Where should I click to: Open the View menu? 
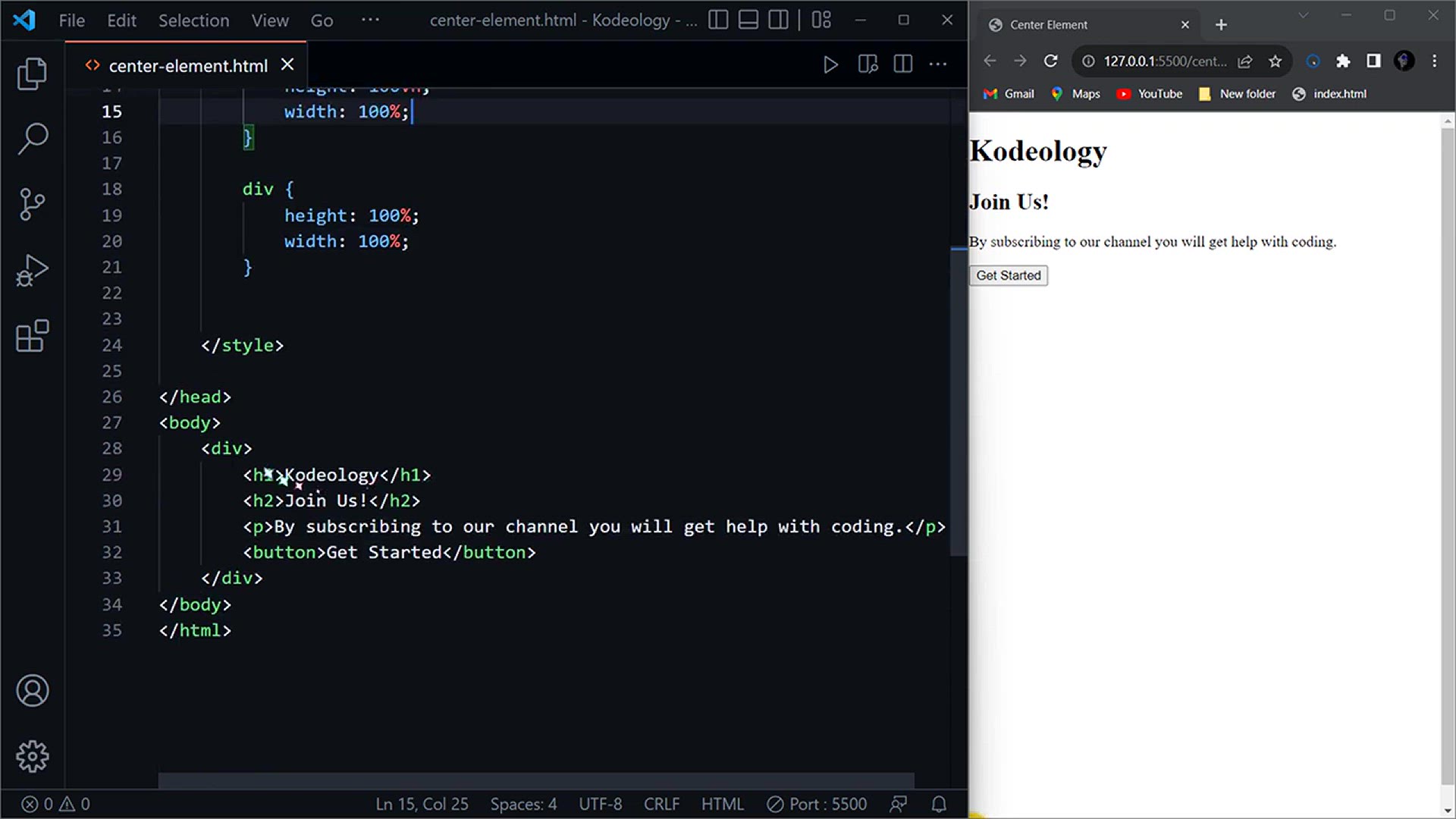(270, 20)
